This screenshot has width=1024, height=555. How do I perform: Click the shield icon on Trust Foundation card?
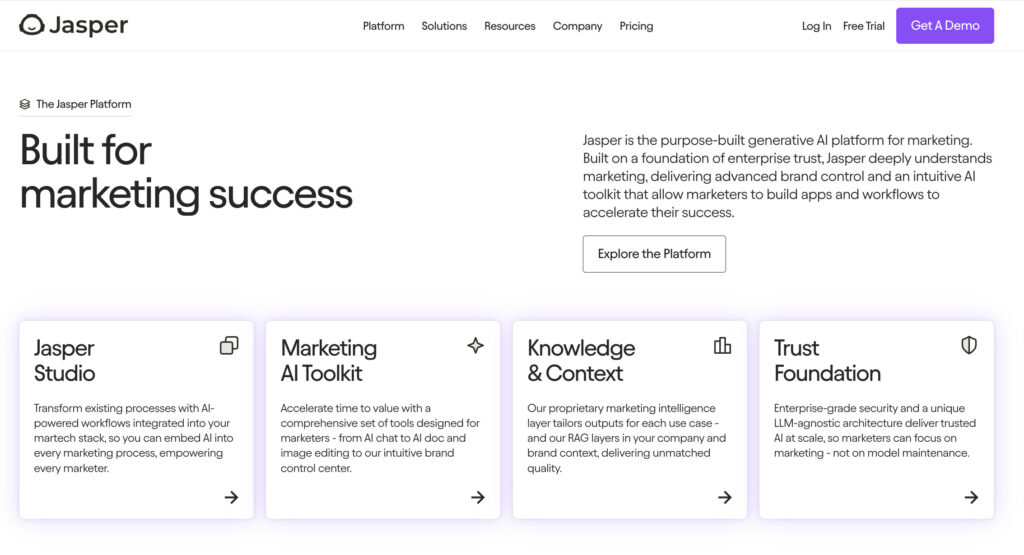969,345
